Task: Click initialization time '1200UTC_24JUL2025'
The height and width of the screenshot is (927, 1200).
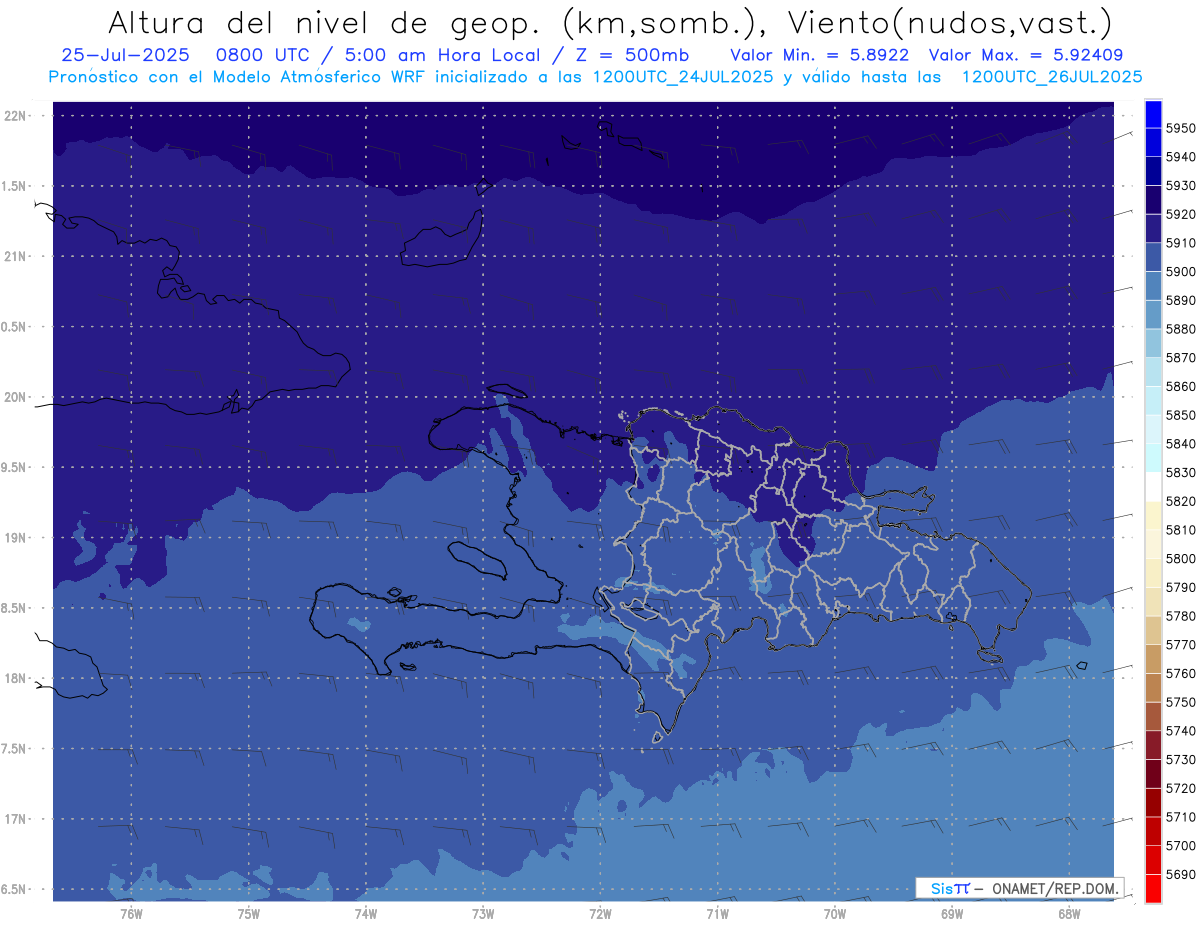Action: pyautogui.click(x=683, y=77)
